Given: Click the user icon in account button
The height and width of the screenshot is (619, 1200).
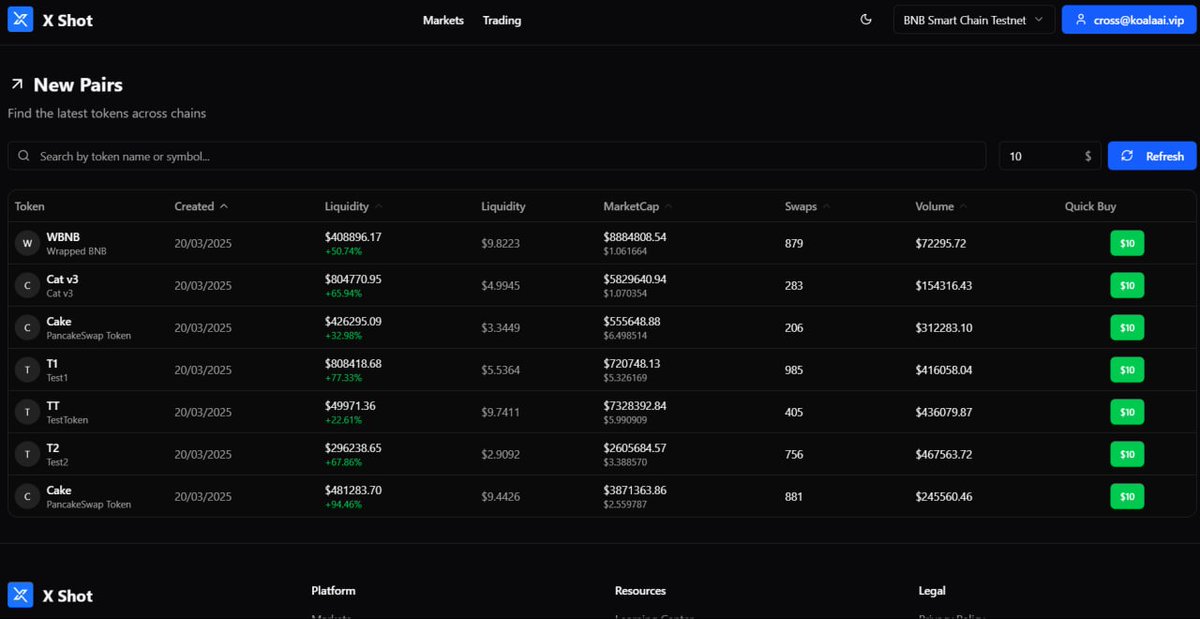Looking at the screenshot, I should (1080, 20).
